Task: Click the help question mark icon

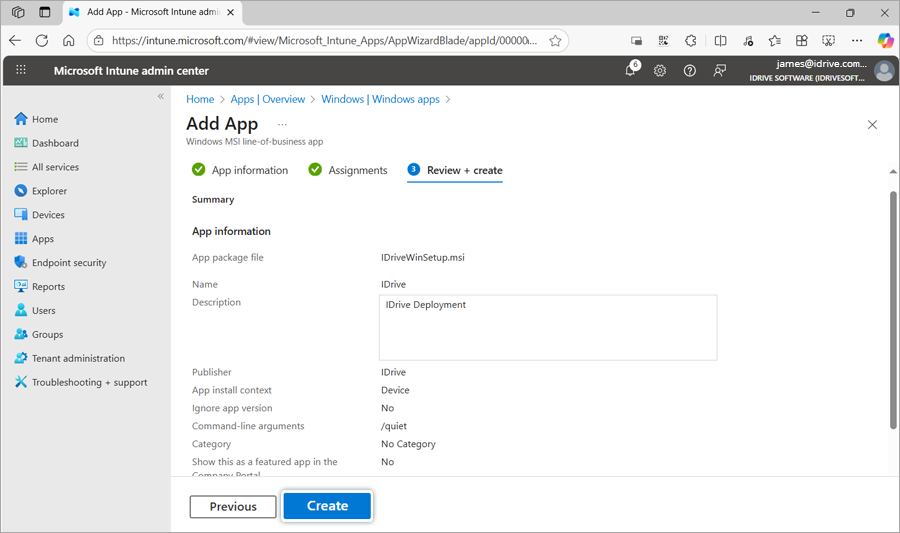Action: (x=689, y=71)
